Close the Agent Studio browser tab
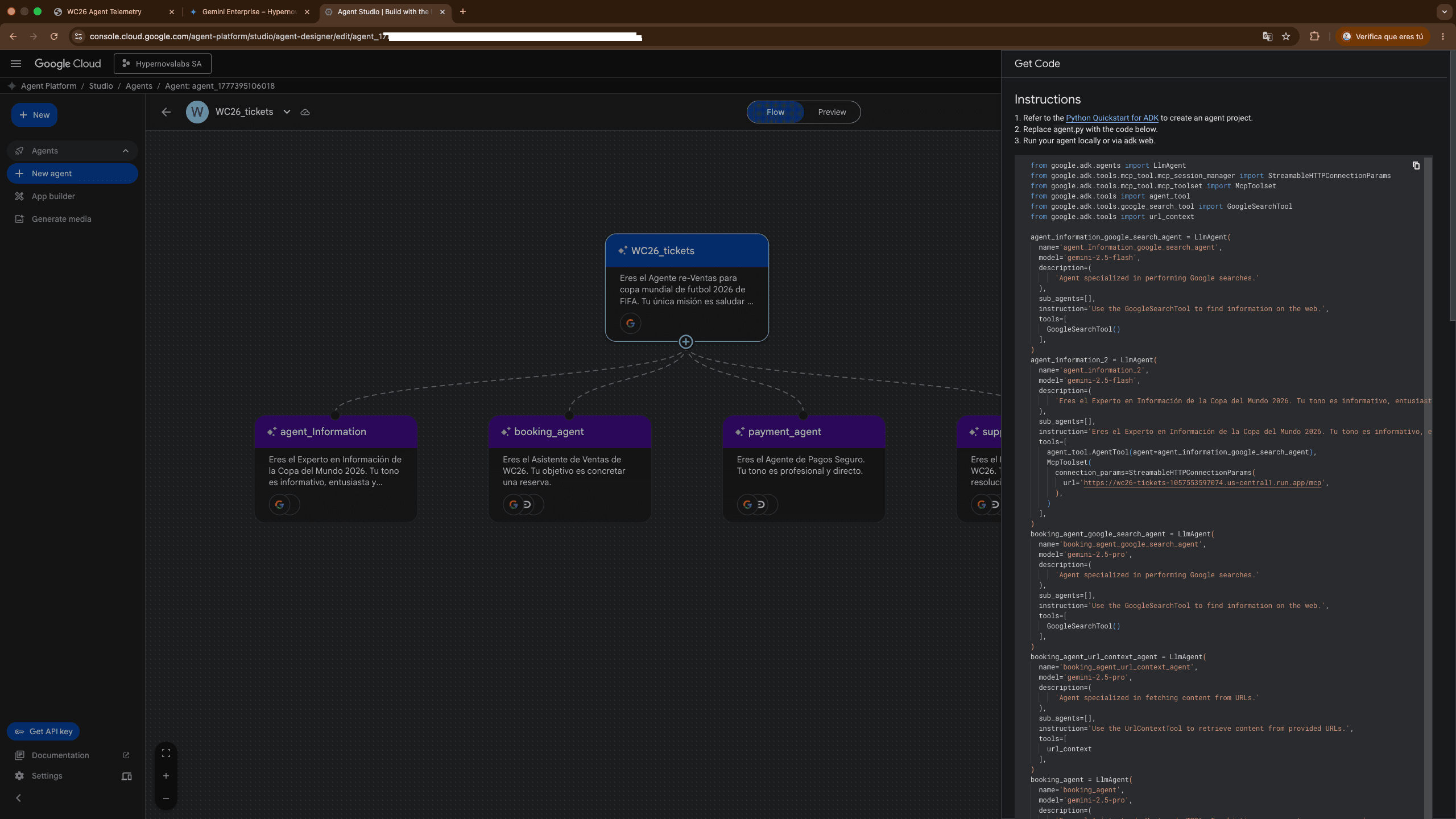This screenshot has width=1456, height=819. coord(442,11)
